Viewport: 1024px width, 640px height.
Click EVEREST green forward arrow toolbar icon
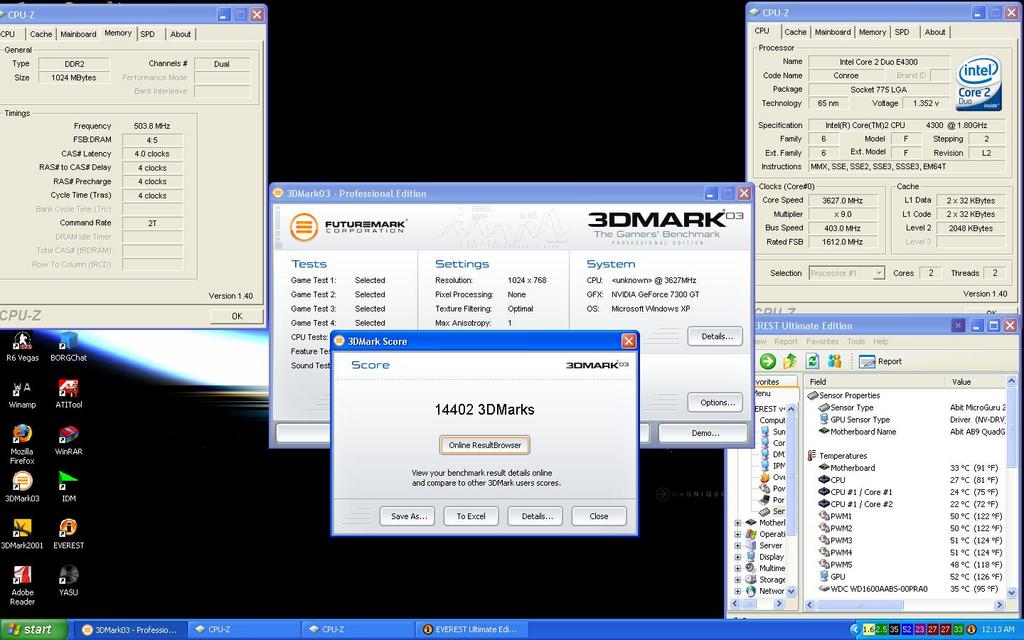[768, 361]
